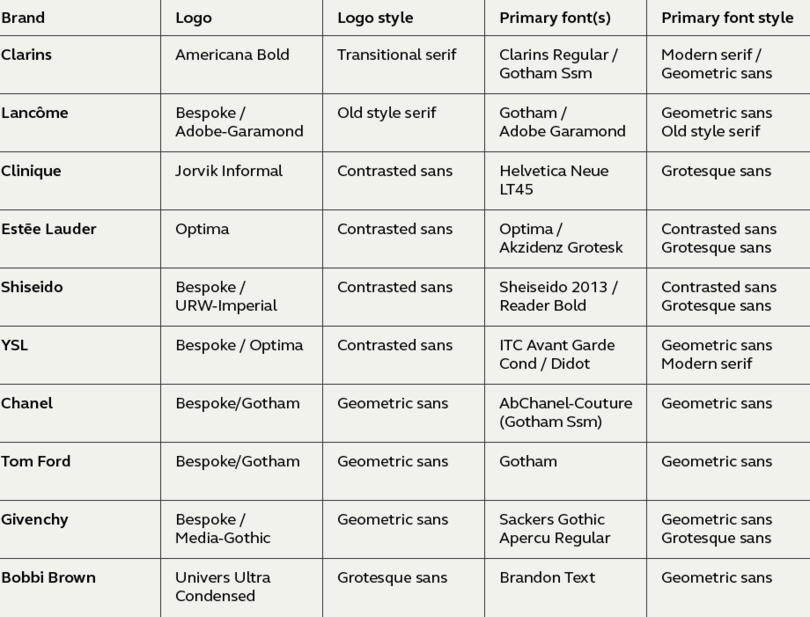Select the AbChanel-Couture font cell

point(565,413)
